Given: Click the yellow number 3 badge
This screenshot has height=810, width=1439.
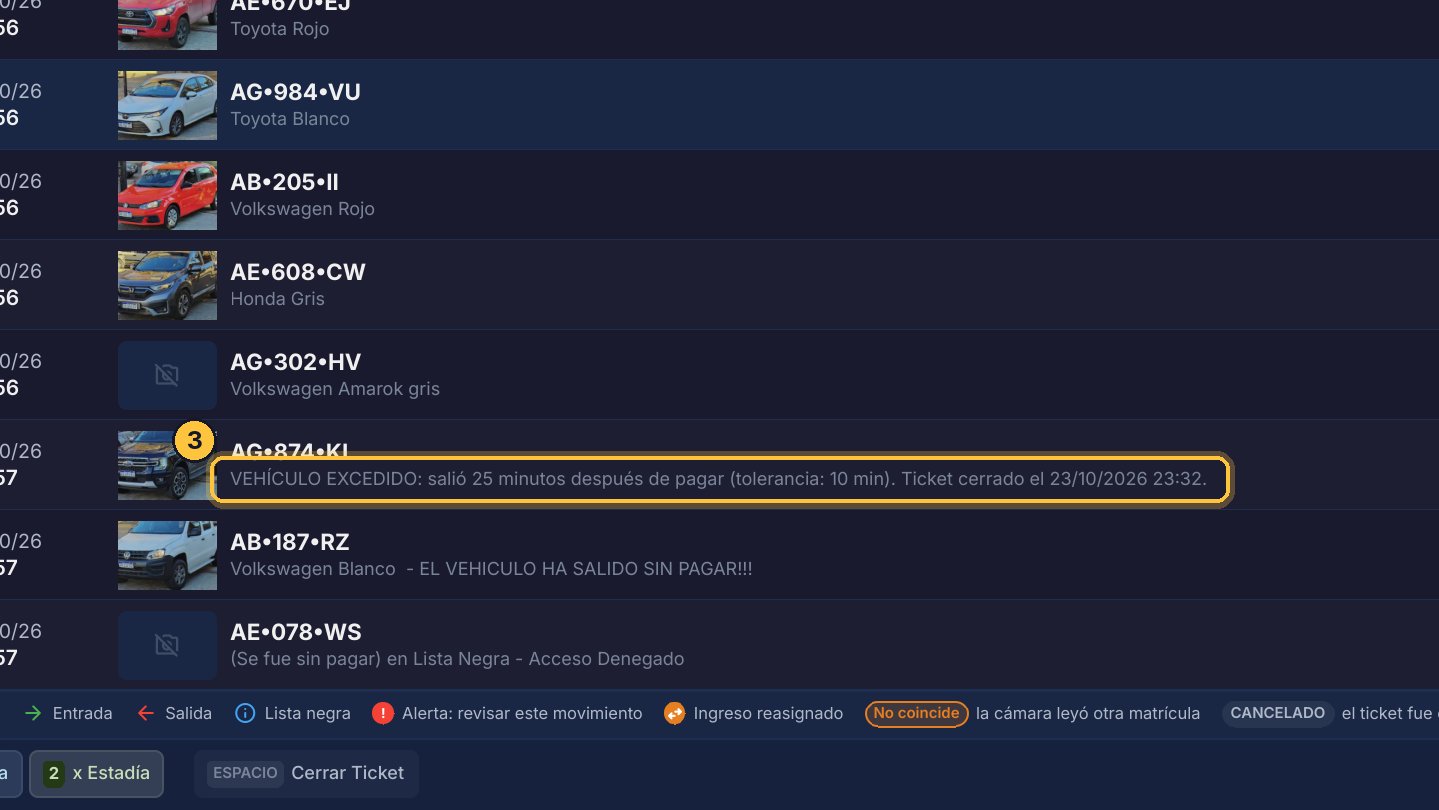Looking at the screenshot, I should (195, 440).
